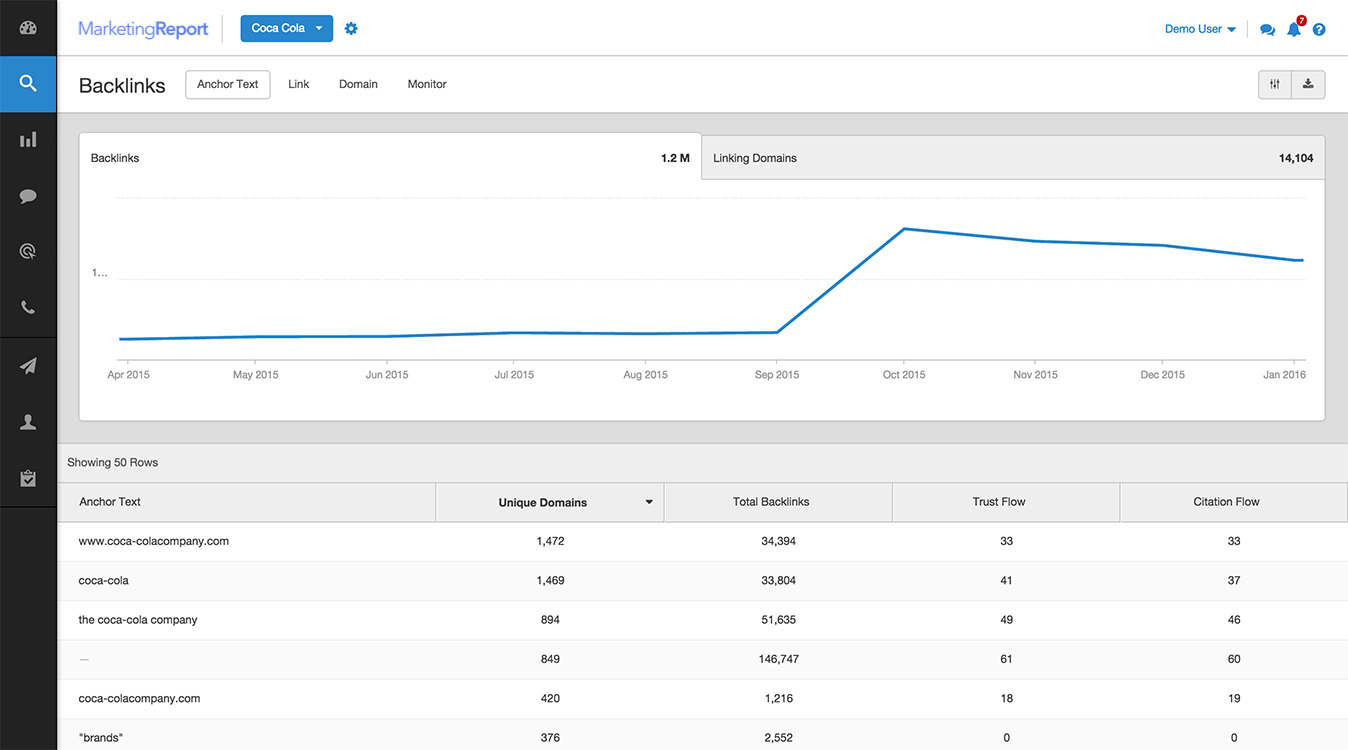Select the Linking Domains chart tab
The width and height of the screenshot is (1348, 750).
tap(1013, 158)
